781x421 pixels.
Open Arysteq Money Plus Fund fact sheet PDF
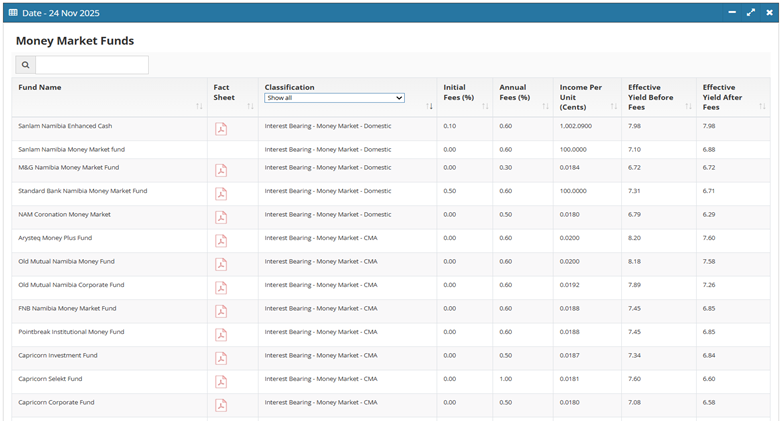pos(221,241)
